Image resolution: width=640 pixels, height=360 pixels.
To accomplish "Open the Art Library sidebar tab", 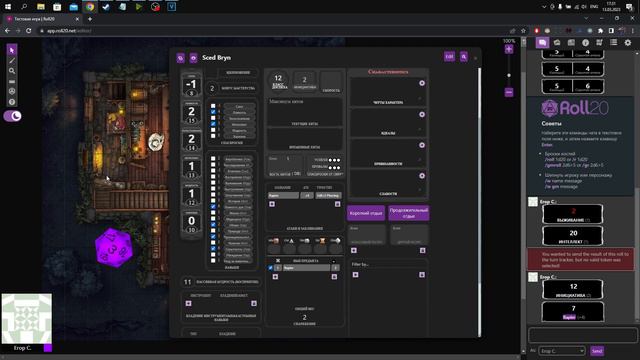I will tap(557, 42).
